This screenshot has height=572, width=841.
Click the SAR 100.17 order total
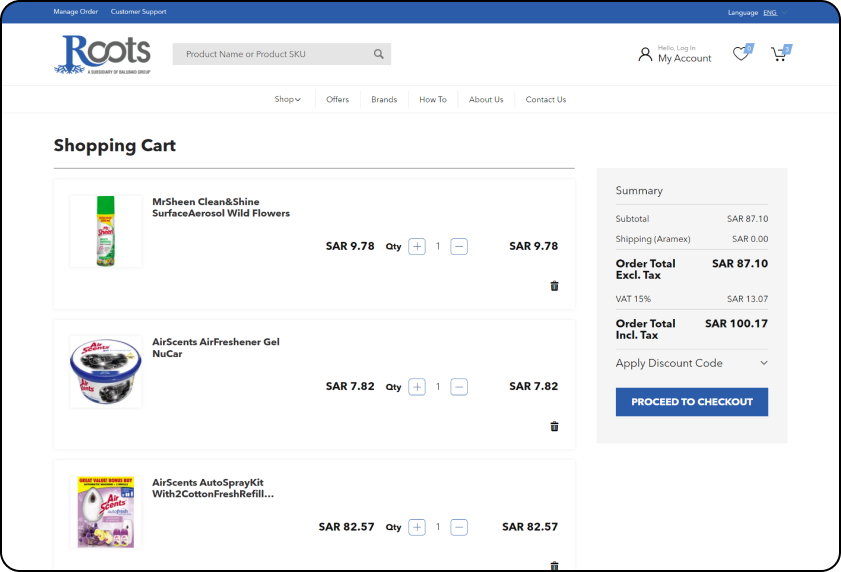tap(736, 323)
